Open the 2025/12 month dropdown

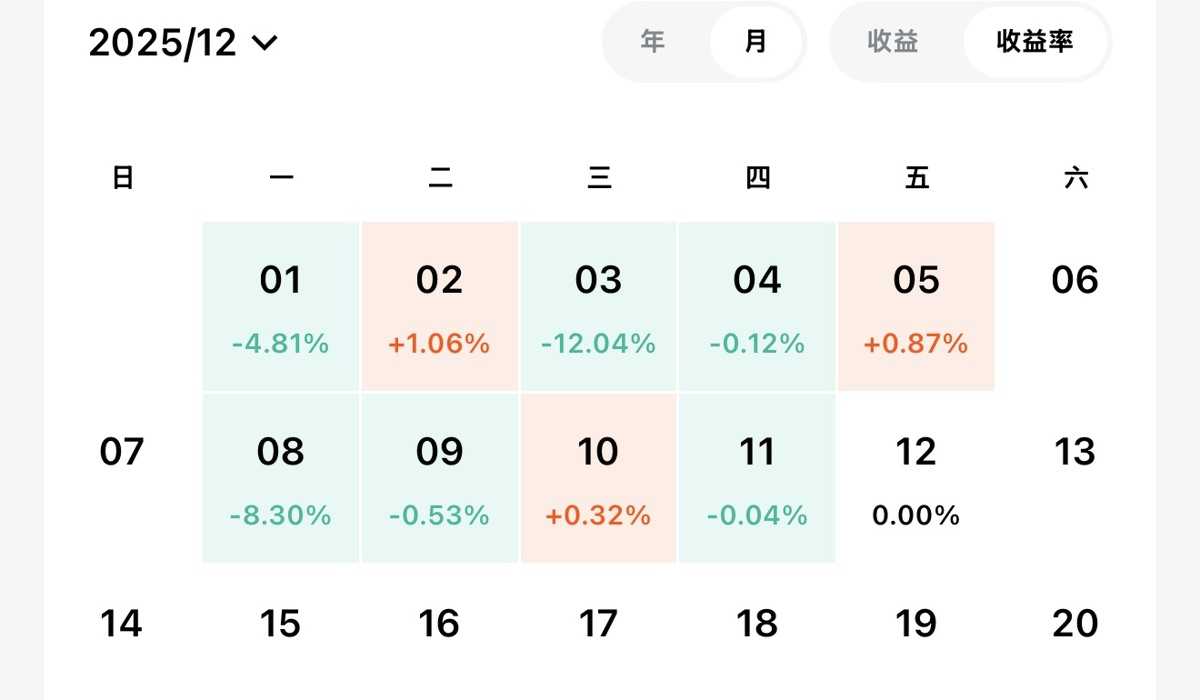coord(183,43)
